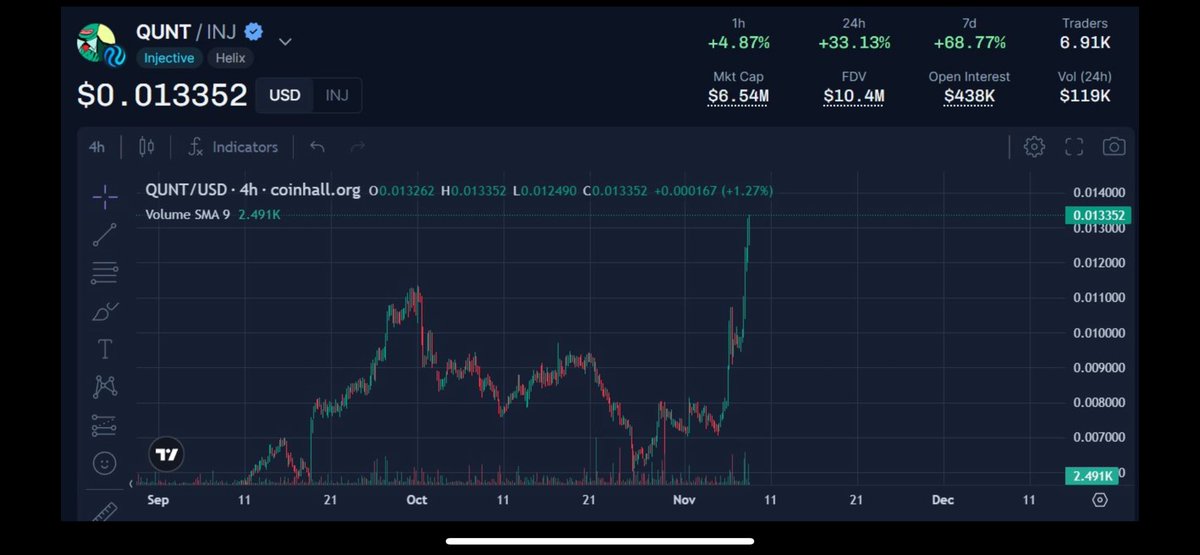The image size is (1200, 555).
Task: Toggle fullscreen chart mode
Action: pyautogui.click(x=1074, y=147)
